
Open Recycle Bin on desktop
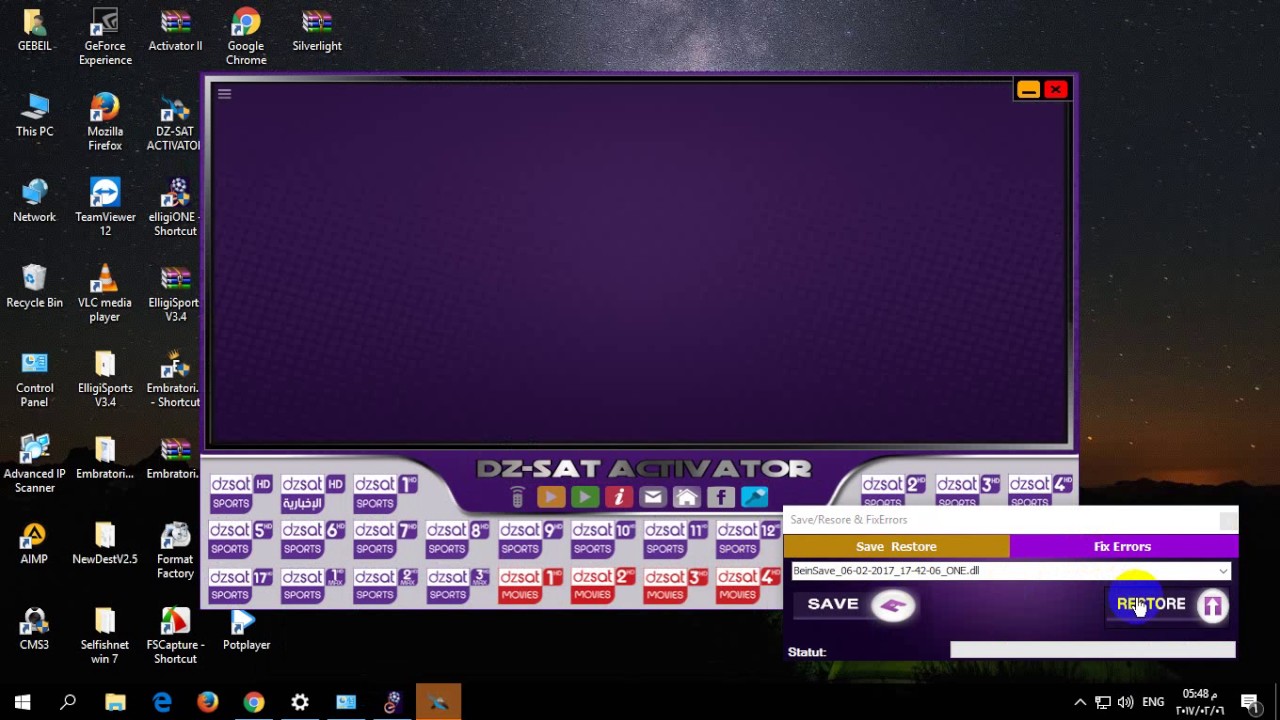[x=34, y=287]
